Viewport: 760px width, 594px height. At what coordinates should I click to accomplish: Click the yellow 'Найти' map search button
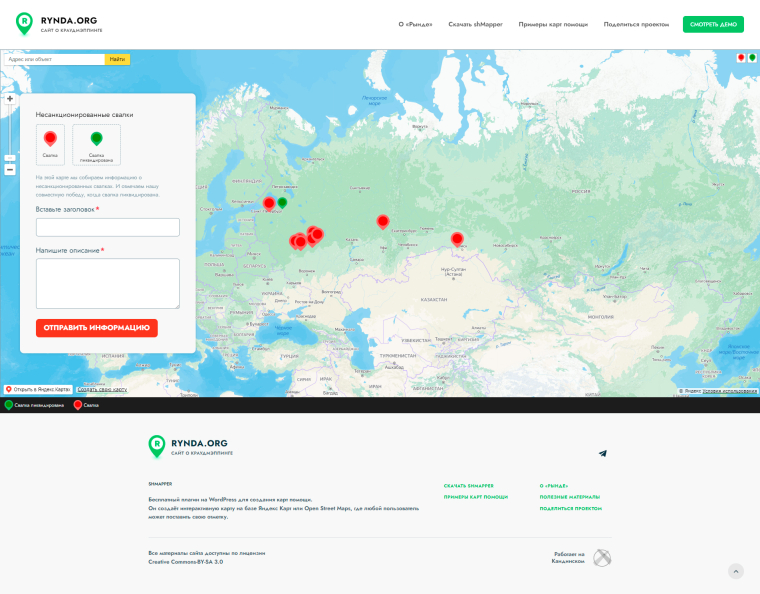click(117, 59)
